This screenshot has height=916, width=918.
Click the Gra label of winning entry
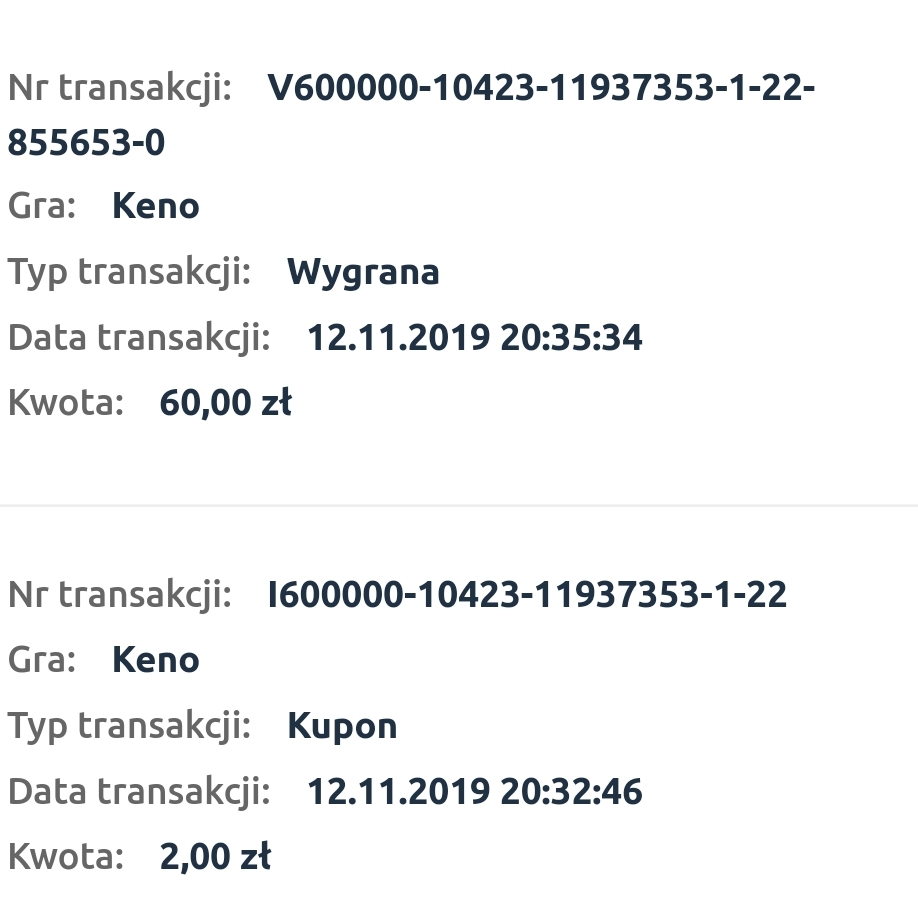click(x=42, y=206)
